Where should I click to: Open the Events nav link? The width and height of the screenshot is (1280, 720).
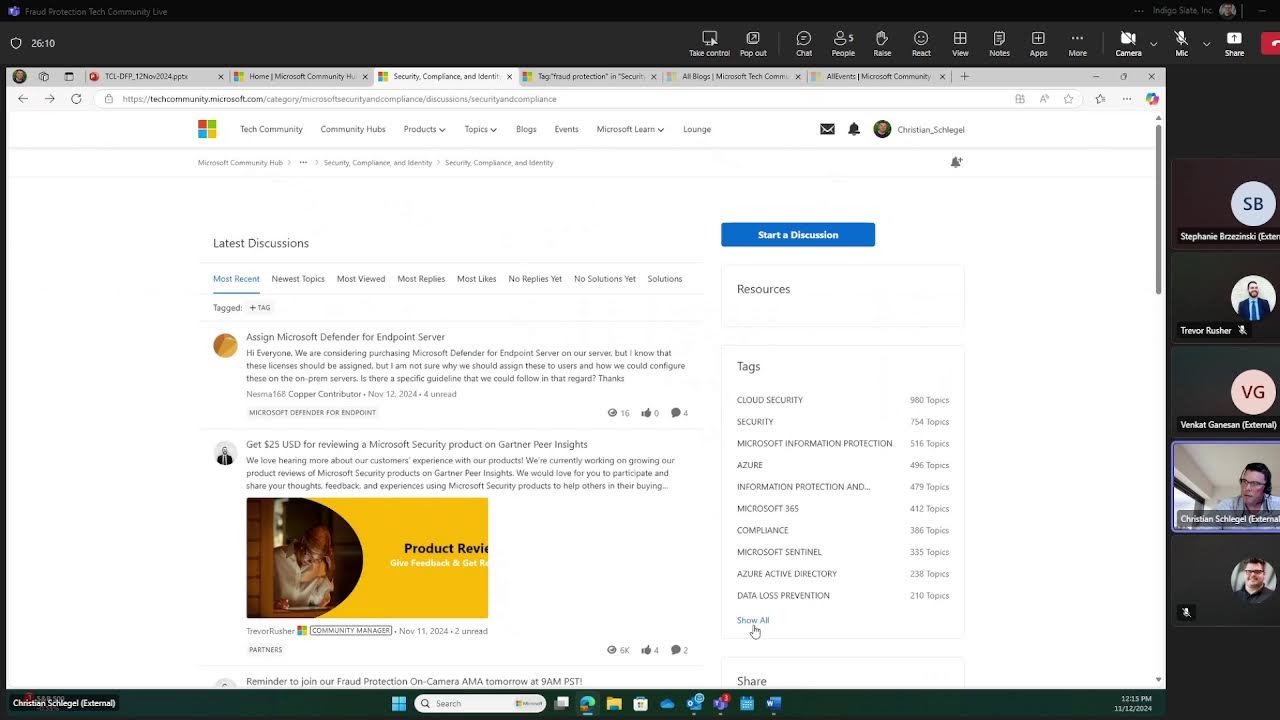566,129
